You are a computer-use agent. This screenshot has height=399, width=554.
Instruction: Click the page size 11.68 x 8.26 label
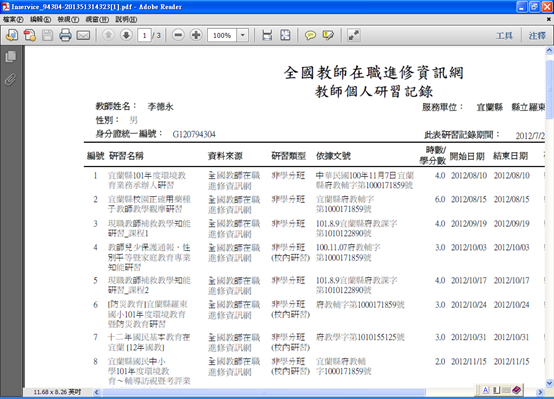[x=57, y=392]
